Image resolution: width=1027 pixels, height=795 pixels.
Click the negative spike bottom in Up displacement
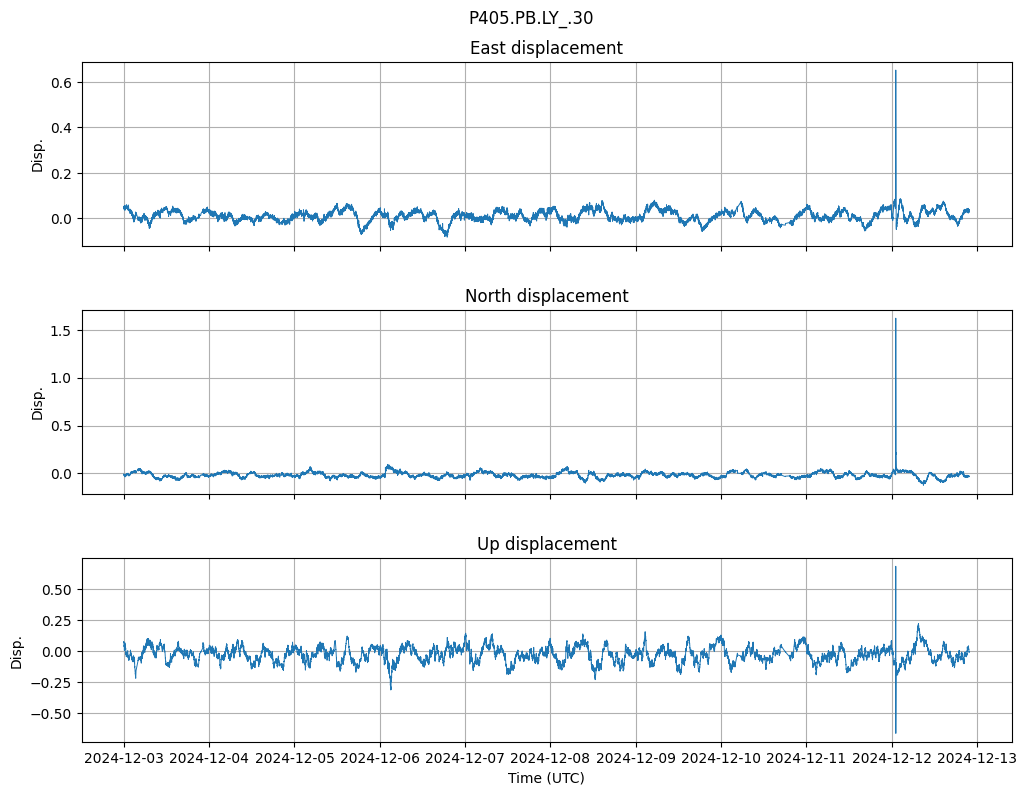(895, 733)
